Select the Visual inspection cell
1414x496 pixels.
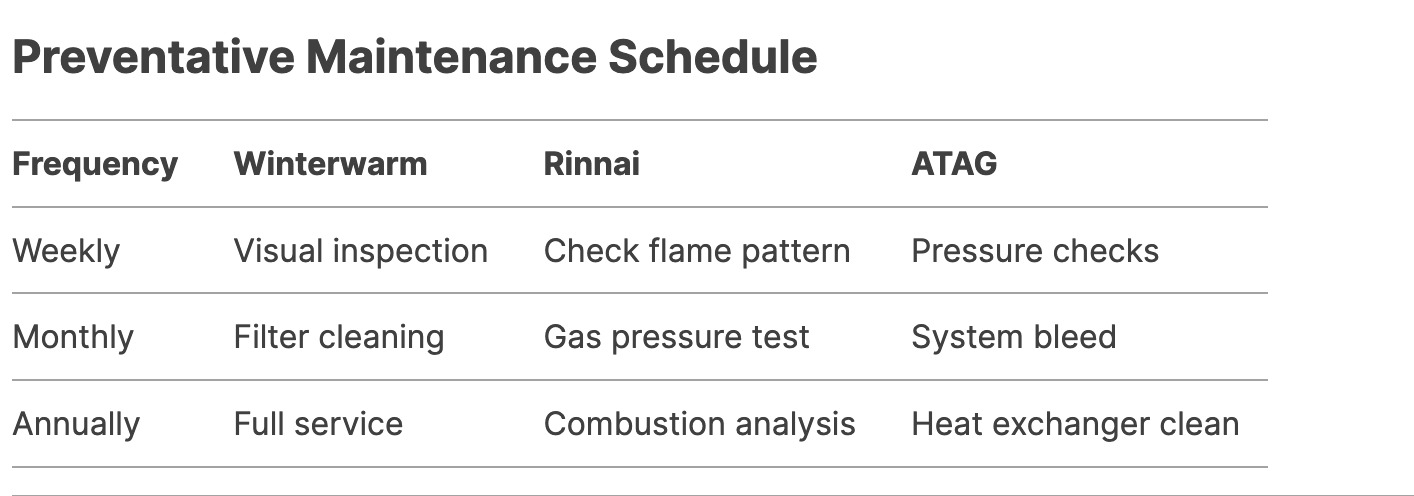point(361,251)
